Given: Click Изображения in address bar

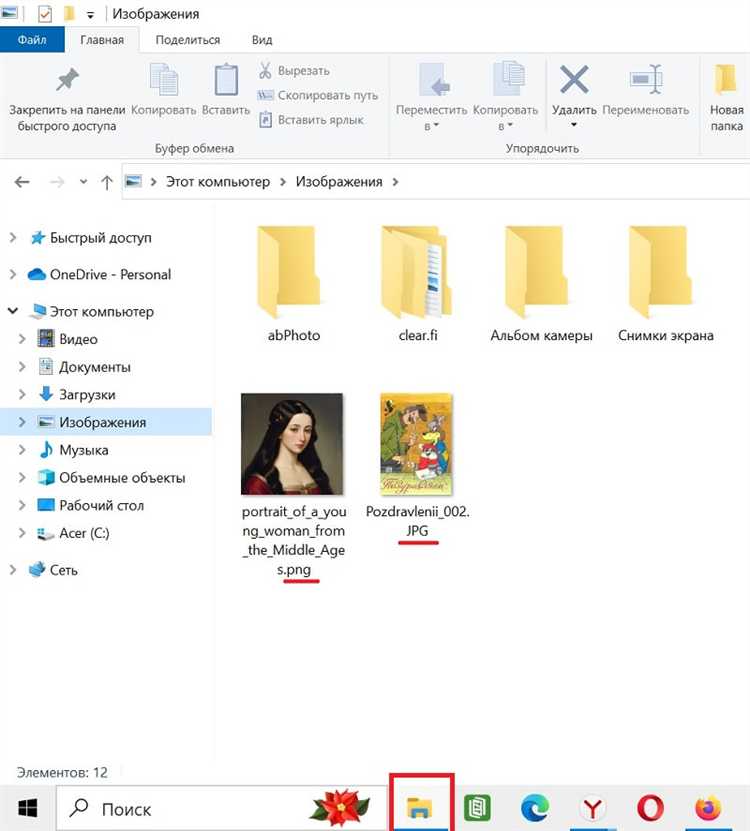Looking at the screenshot, I should point(339,182).
